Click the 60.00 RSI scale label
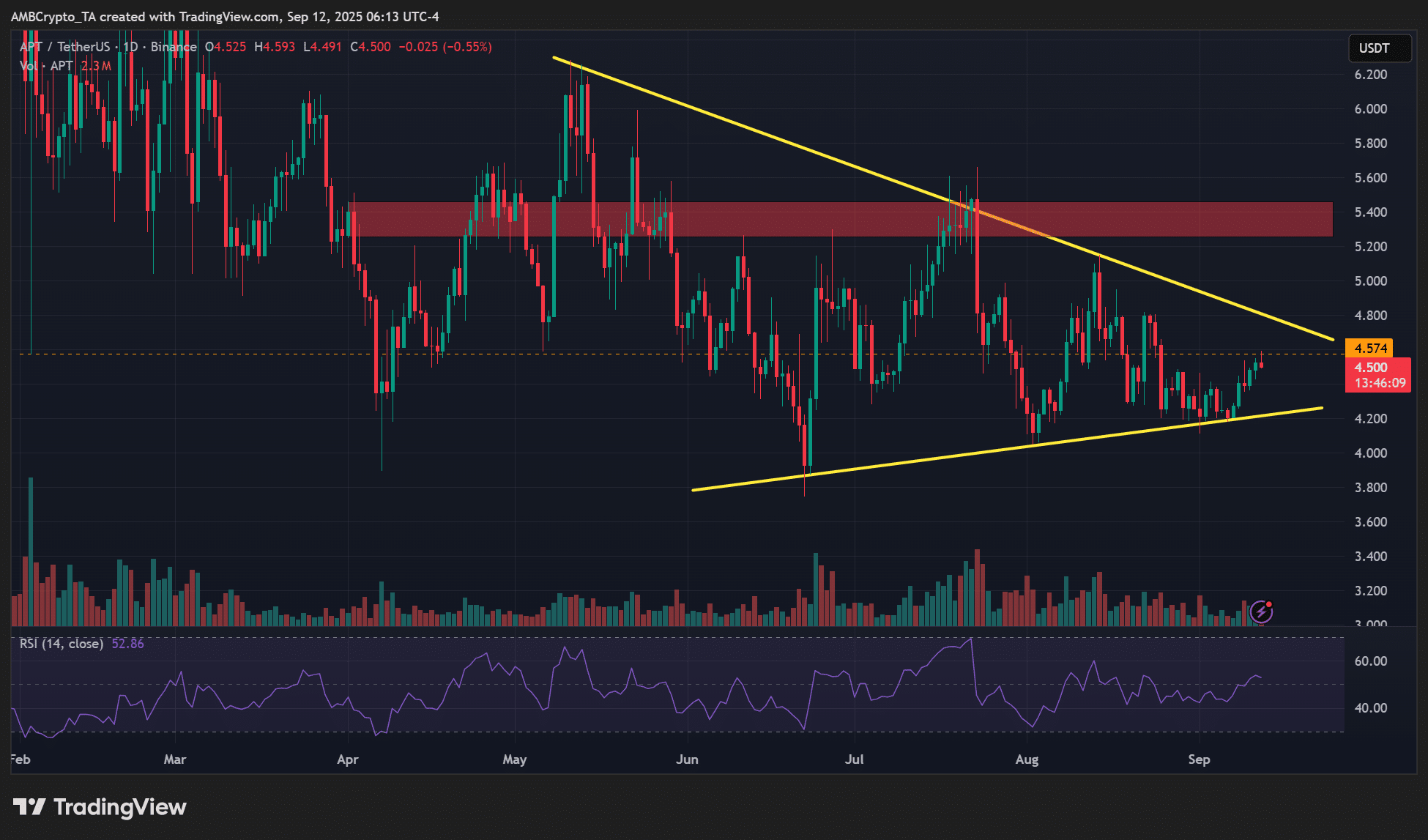The width and height of the screenshot is (1428, 840). click(1370, 661)
